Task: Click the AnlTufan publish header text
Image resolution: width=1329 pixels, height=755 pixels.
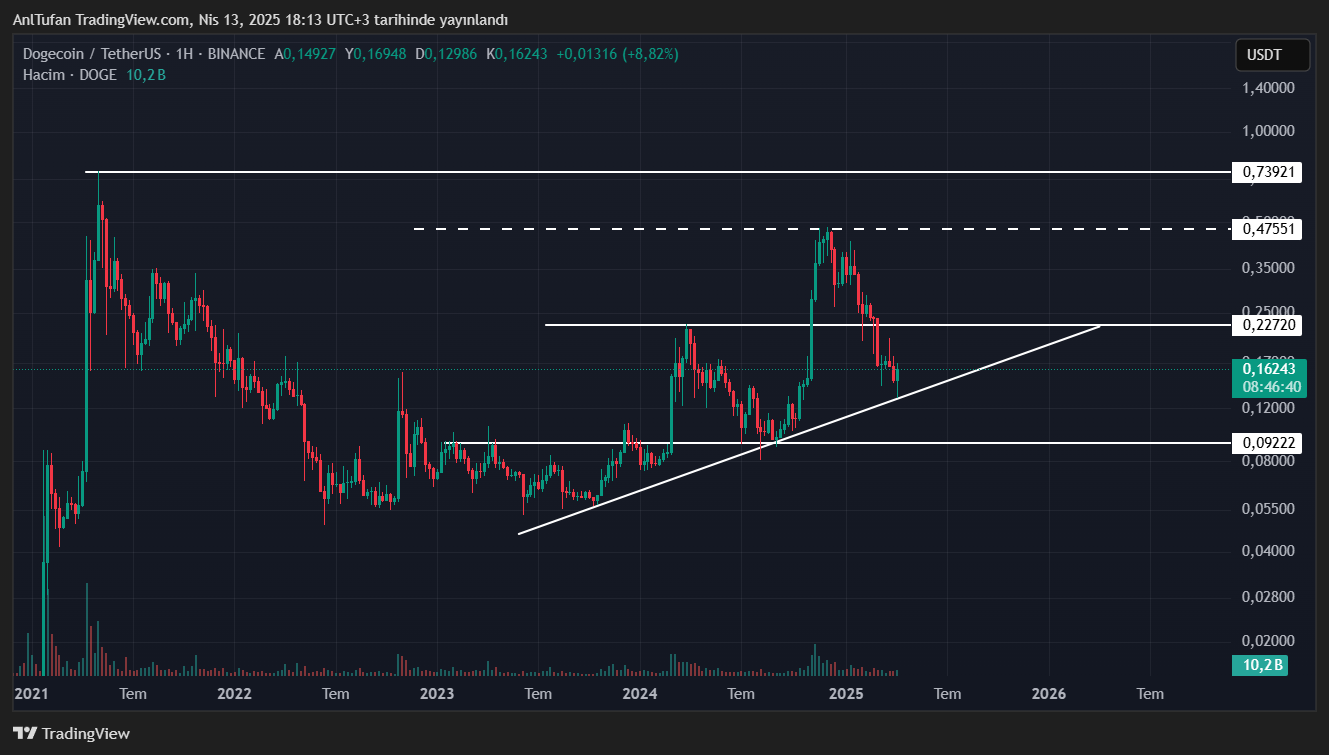Action: point(260,20)
